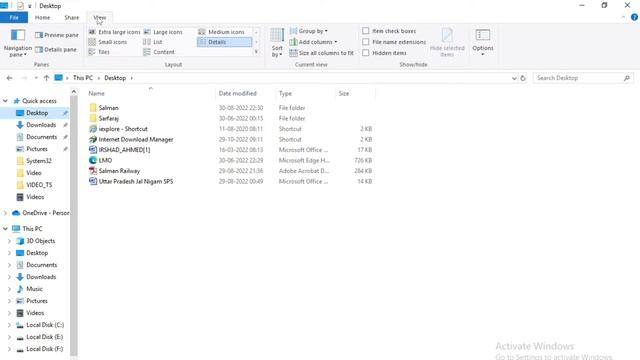
Task: Open folder Options
Action: [x=482, y=42]
